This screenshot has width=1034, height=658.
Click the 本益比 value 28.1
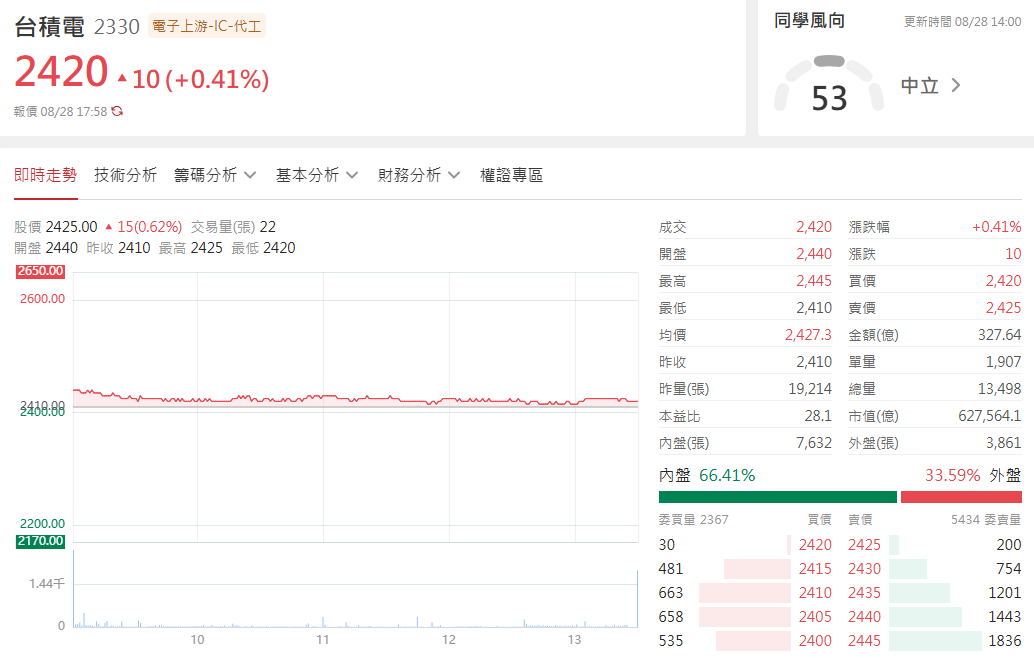pos(818,416)
